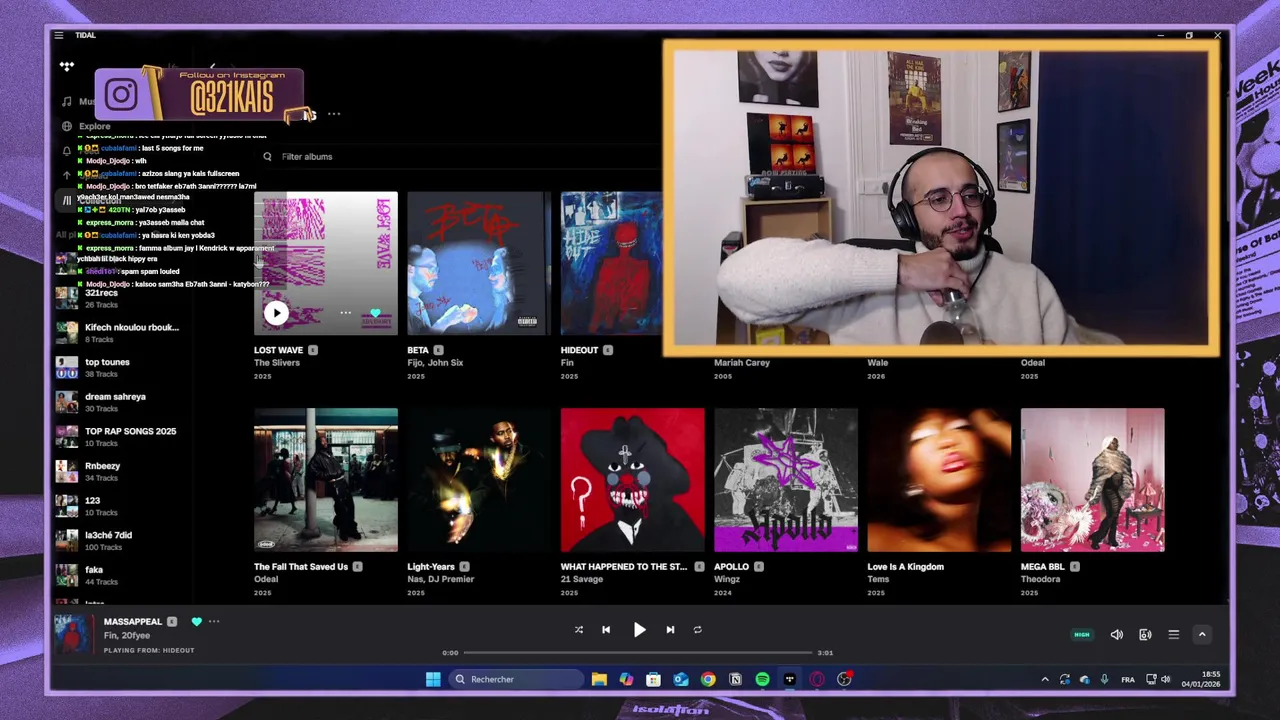Click the search icon beside Filter albums
Viewport: 1280px width, 720px height.
(x=267, y=157)
